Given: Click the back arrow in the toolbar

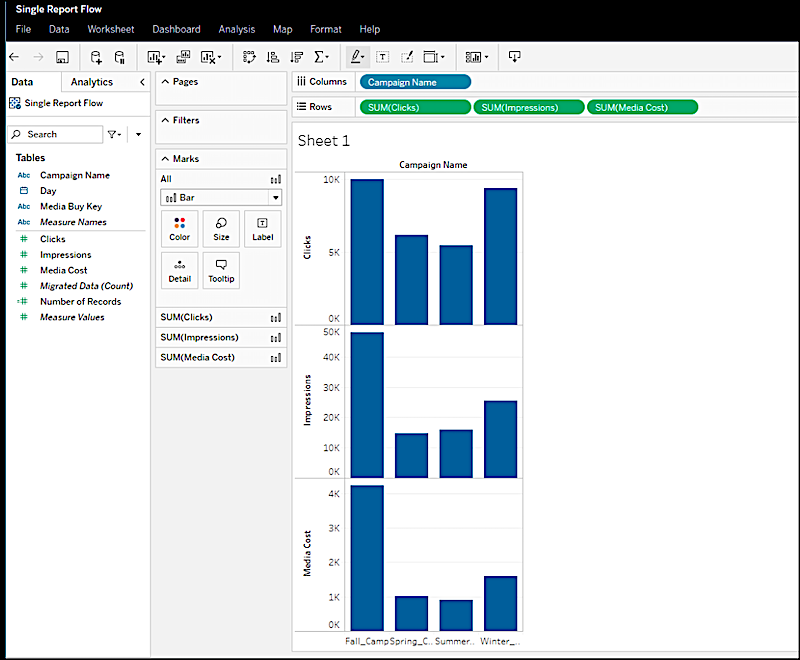Looking at the screenshot, I should click(14, 57).
